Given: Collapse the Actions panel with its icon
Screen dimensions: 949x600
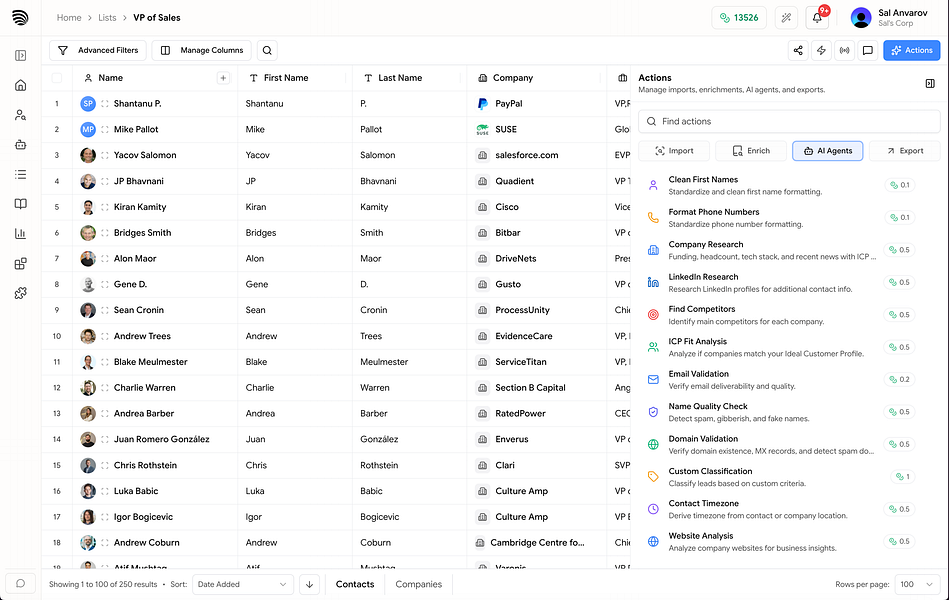Looking at the screenshot, I should (930, 84).
